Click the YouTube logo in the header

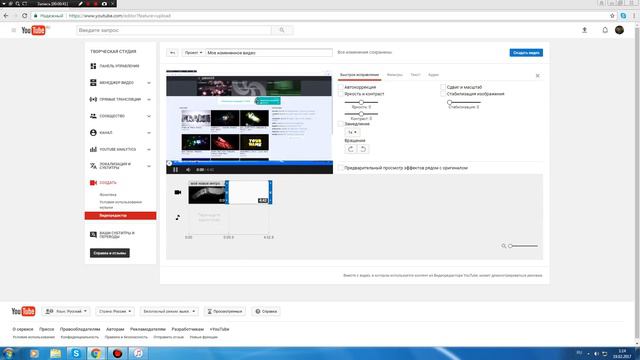point(33,30)
